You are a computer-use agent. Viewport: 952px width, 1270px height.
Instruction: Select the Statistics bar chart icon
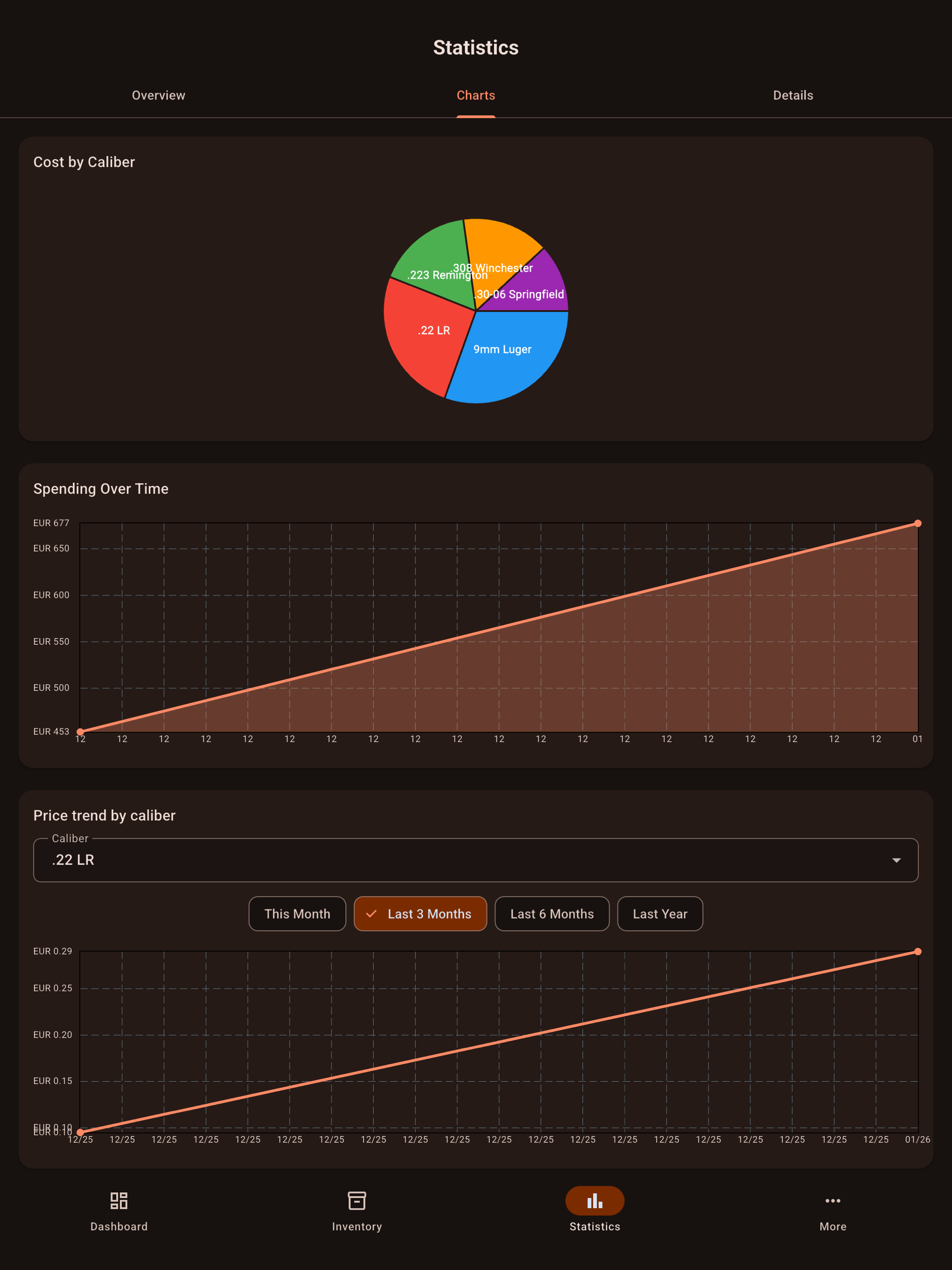click(x=595, y=1201)
